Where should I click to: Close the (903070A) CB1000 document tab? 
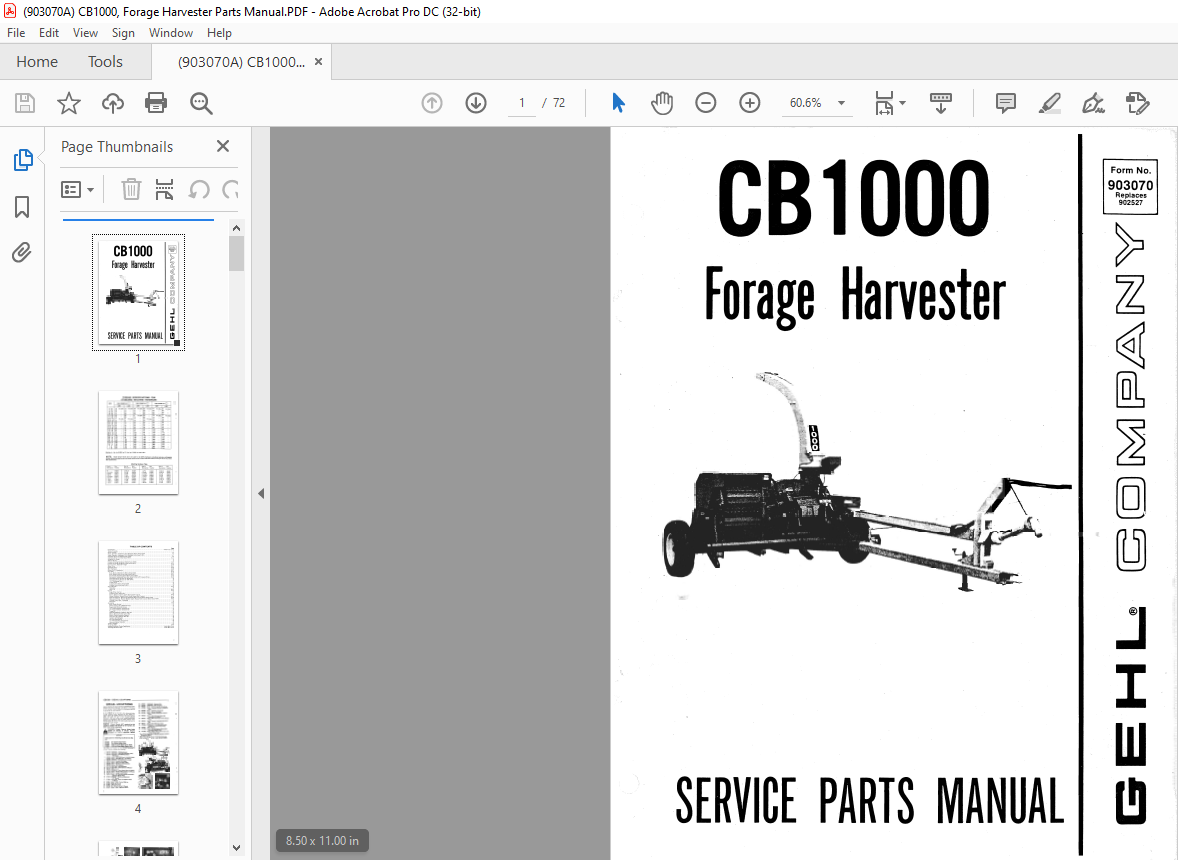pyautogui.click(x=319, y=62)
